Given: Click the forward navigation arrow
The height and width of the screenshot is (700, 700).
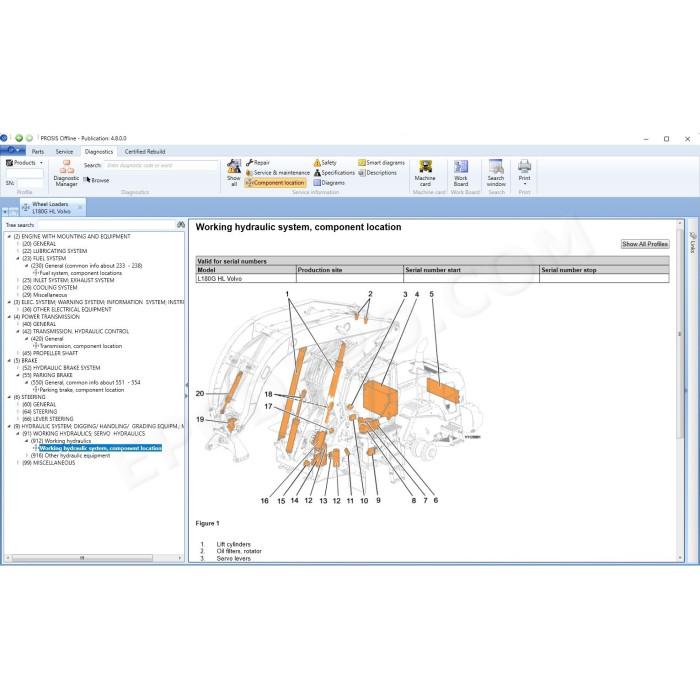Looking at the screenshot, I should click(x=29, y=138).
